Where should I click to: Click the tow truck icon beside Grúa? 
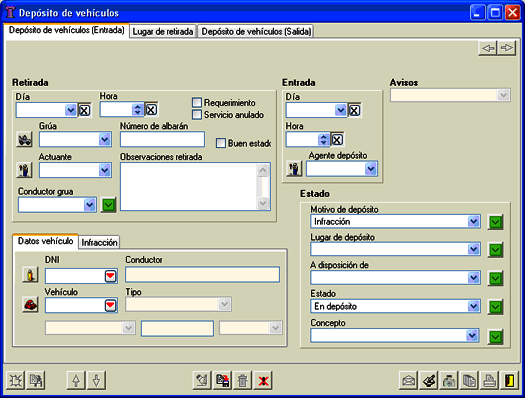pyautogui.click(x=24, y=139)
